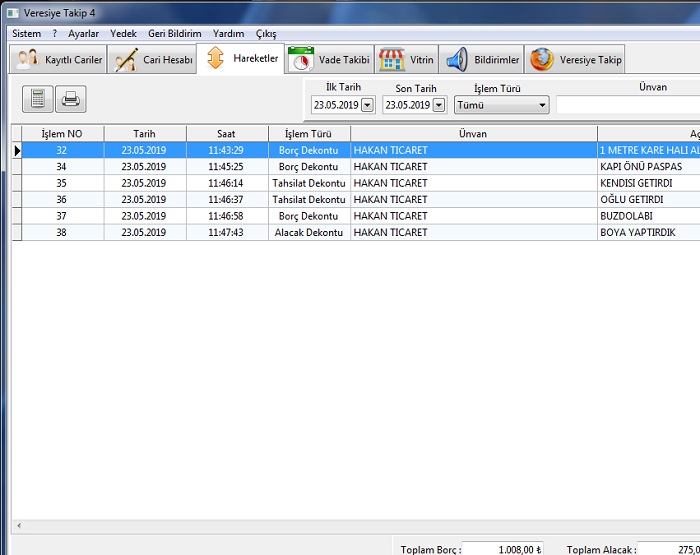This screenshot has height=555, width=700.
Task: Expand the İlk Tarih date picker arrow
Action: tap(367, 105)
